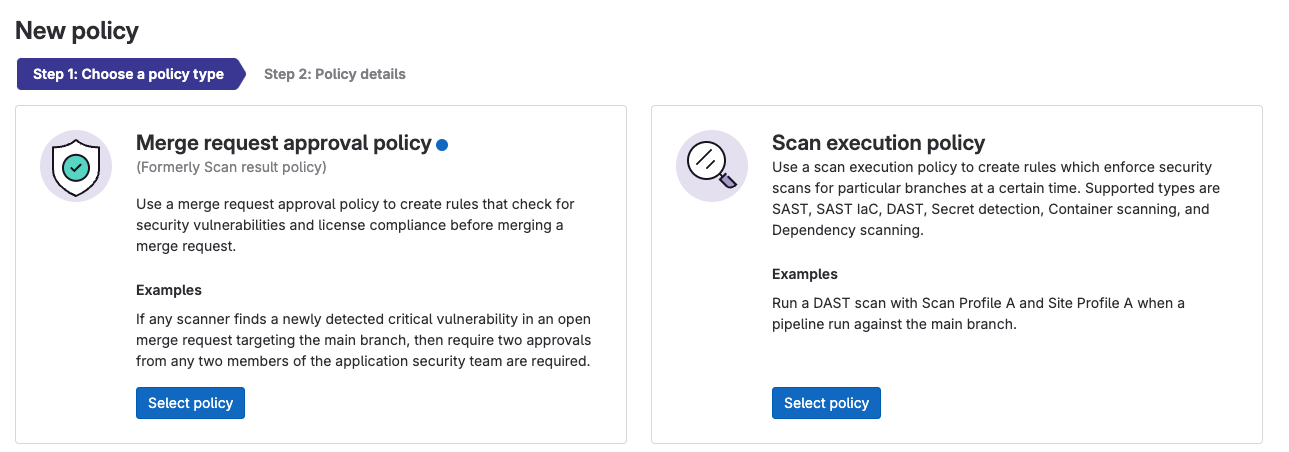Click Examples label in scan execution card

(805, 274)
